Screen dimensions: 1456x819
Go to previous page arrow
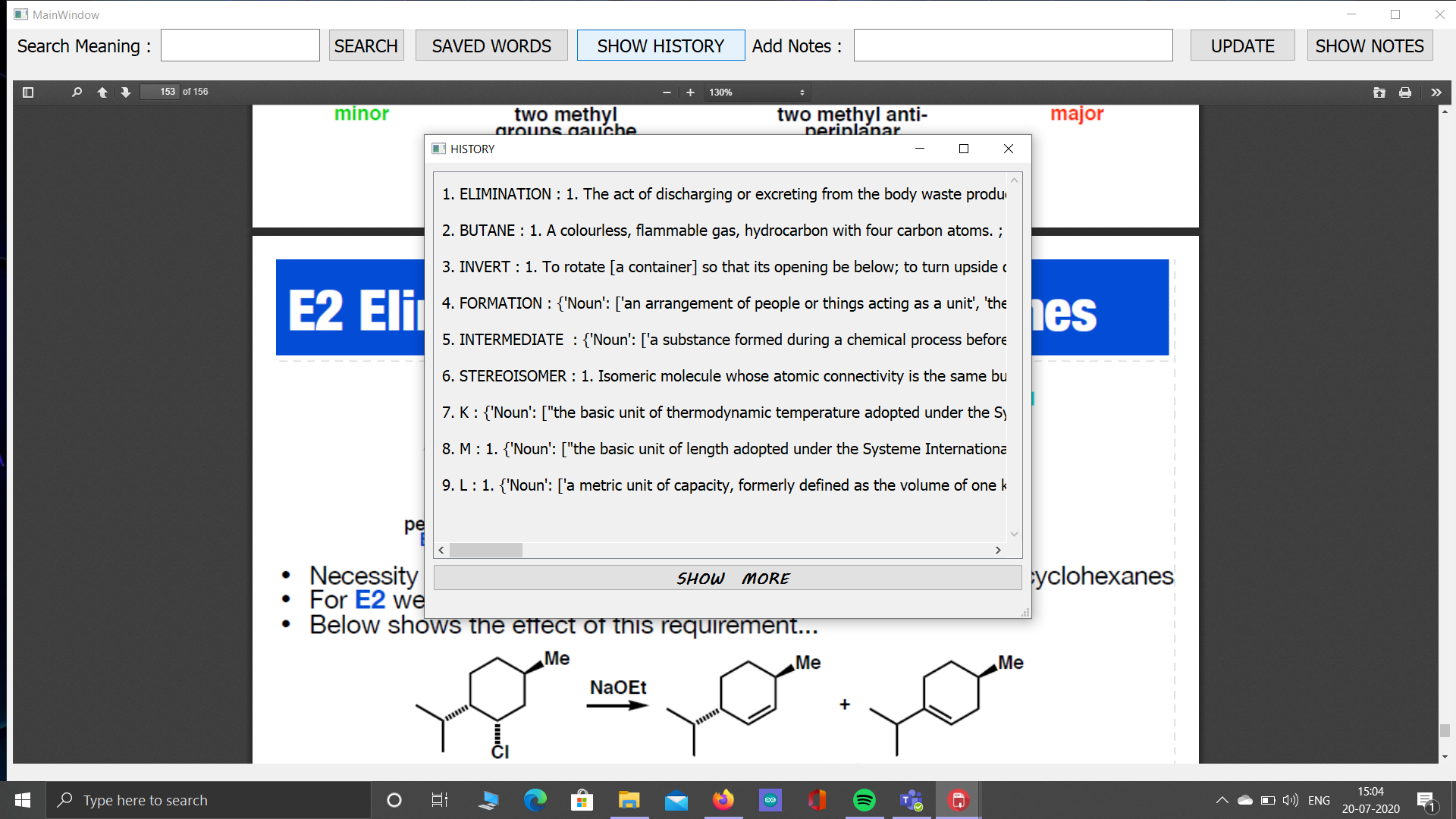tap(102, 92)
